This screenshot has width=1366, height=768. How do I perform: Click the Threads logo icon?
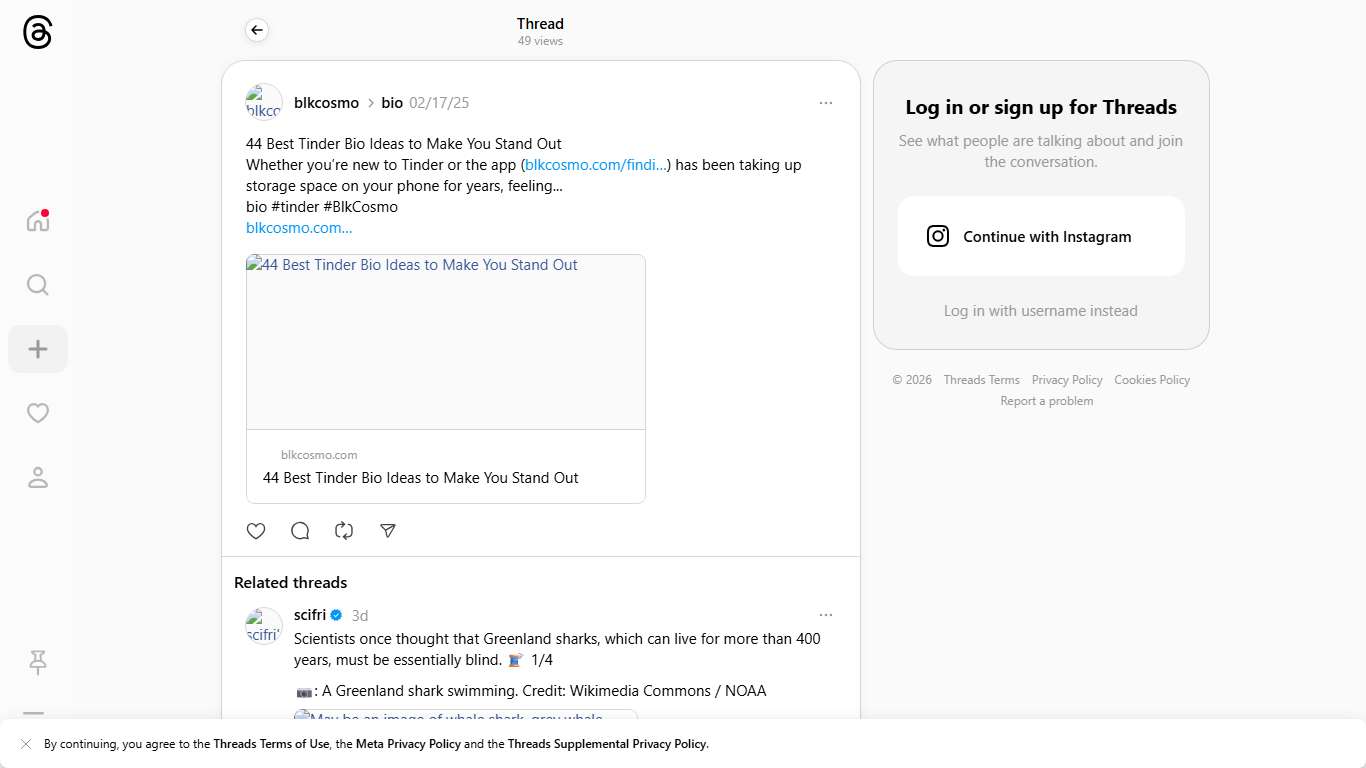[37, 33]
